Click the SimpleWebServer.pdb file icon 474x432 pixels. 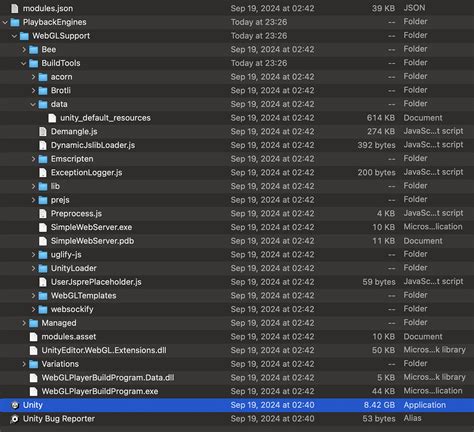[43, 241]
